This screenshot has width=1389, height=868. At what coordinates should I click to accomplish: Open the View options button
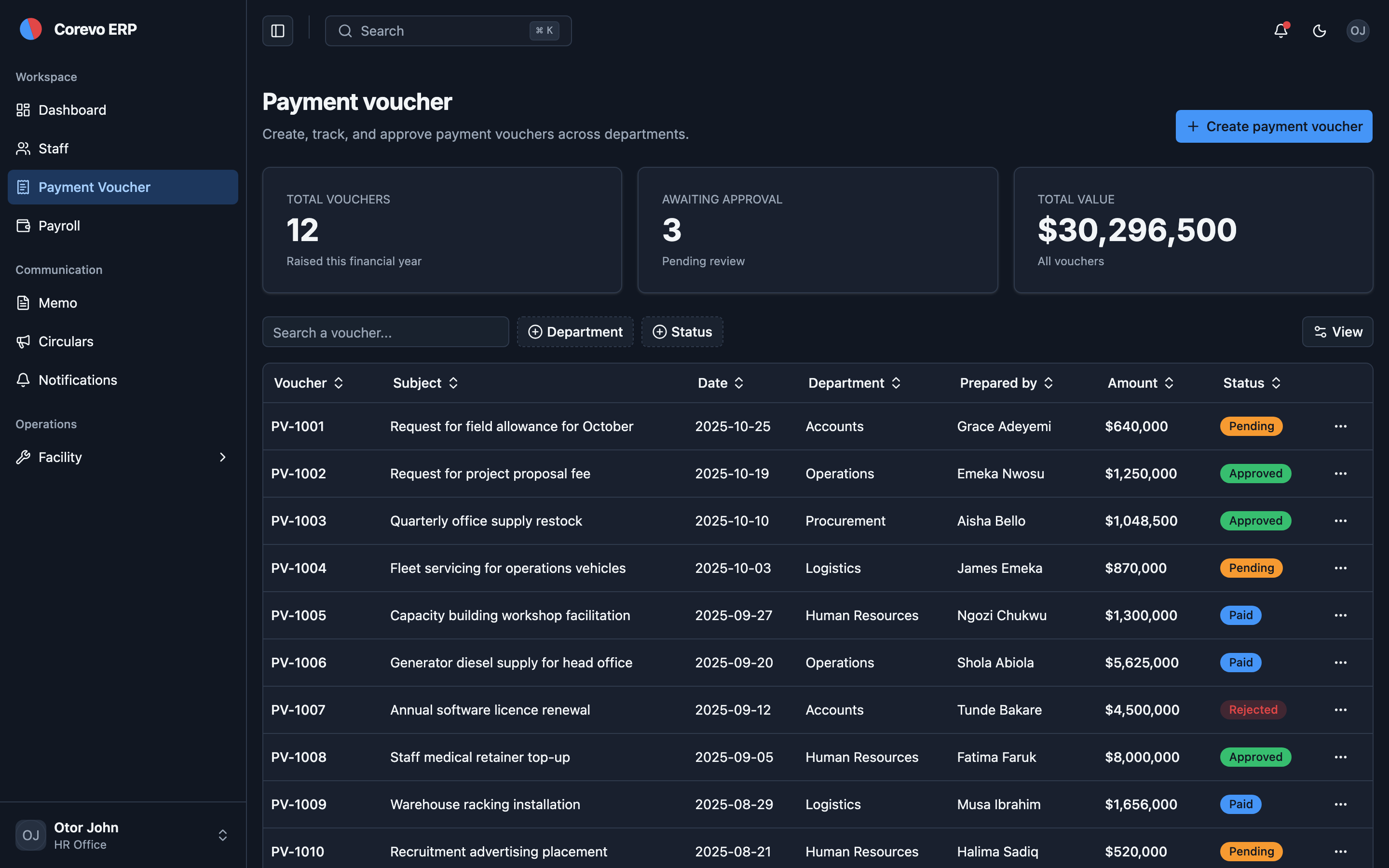point(1337,332)
